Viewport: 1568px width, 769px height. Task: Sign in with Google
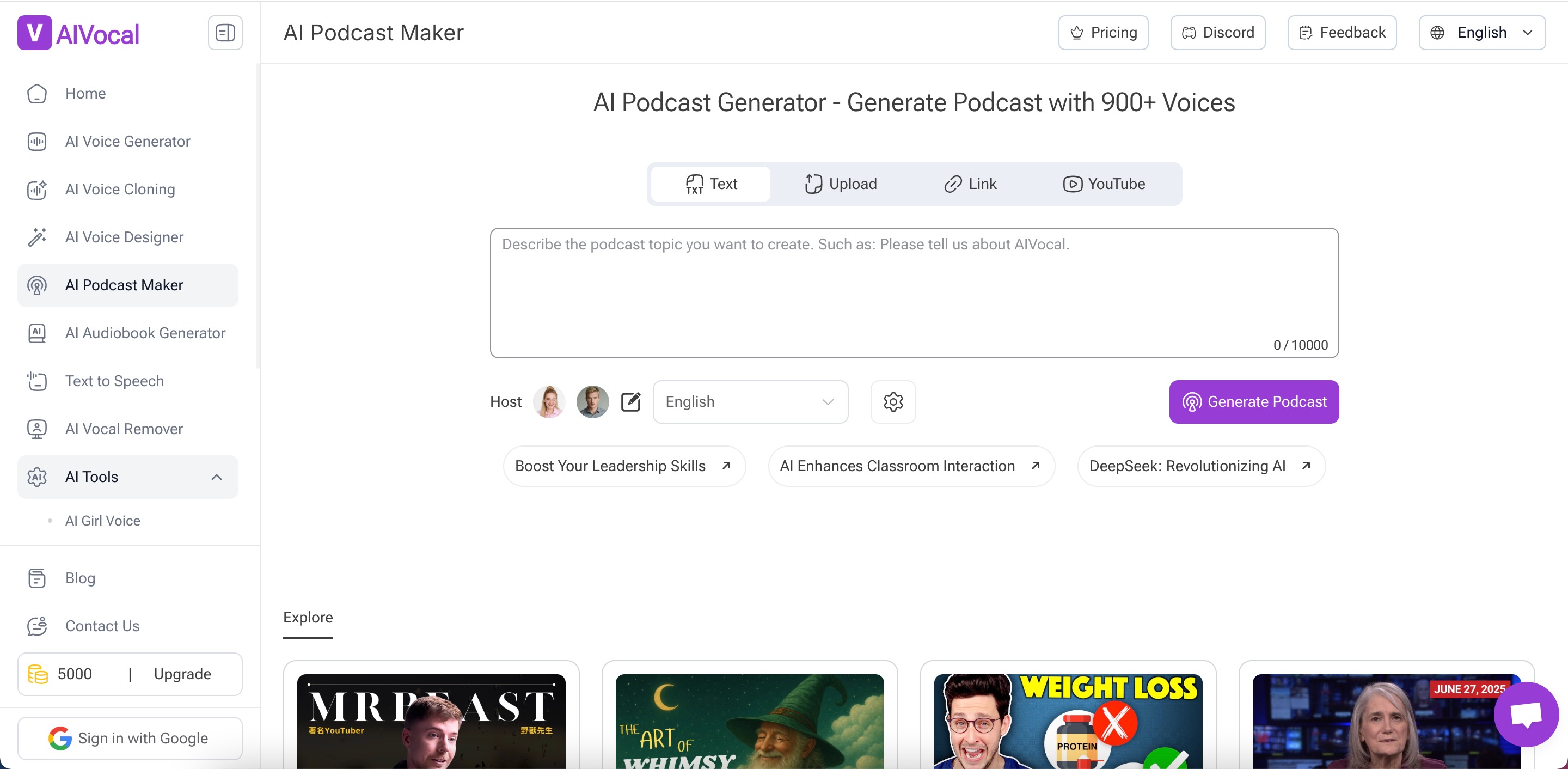(x=130, y=738)
